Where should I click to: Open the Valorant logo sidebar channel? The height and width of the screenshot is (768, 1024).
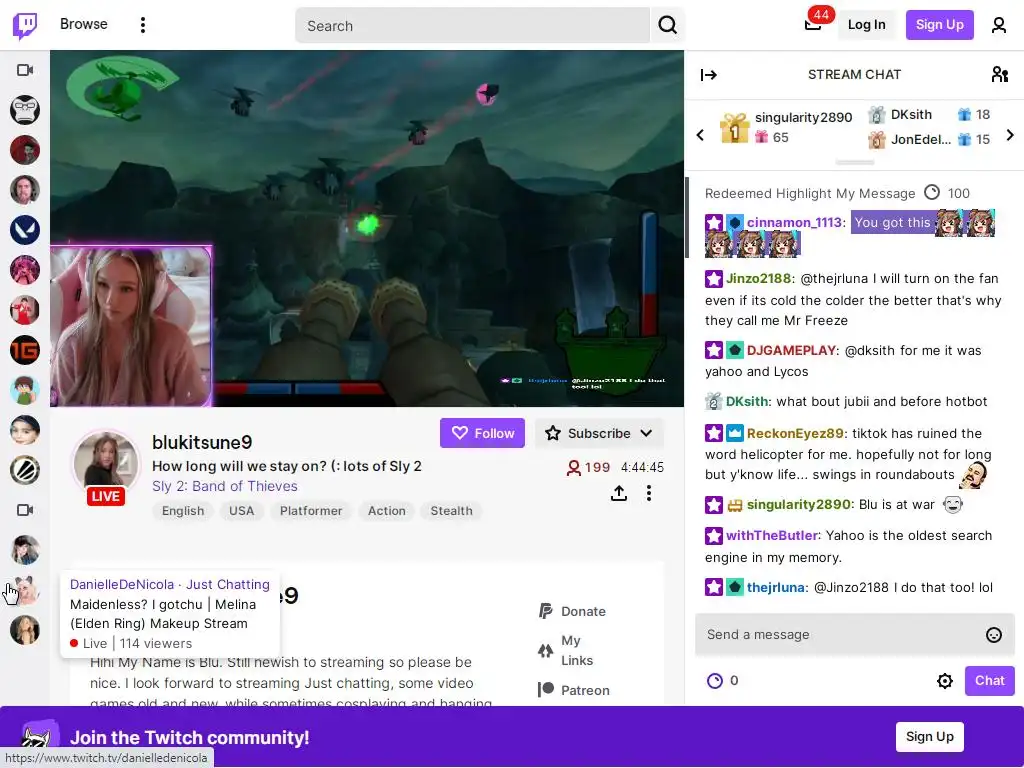[25, 230]
